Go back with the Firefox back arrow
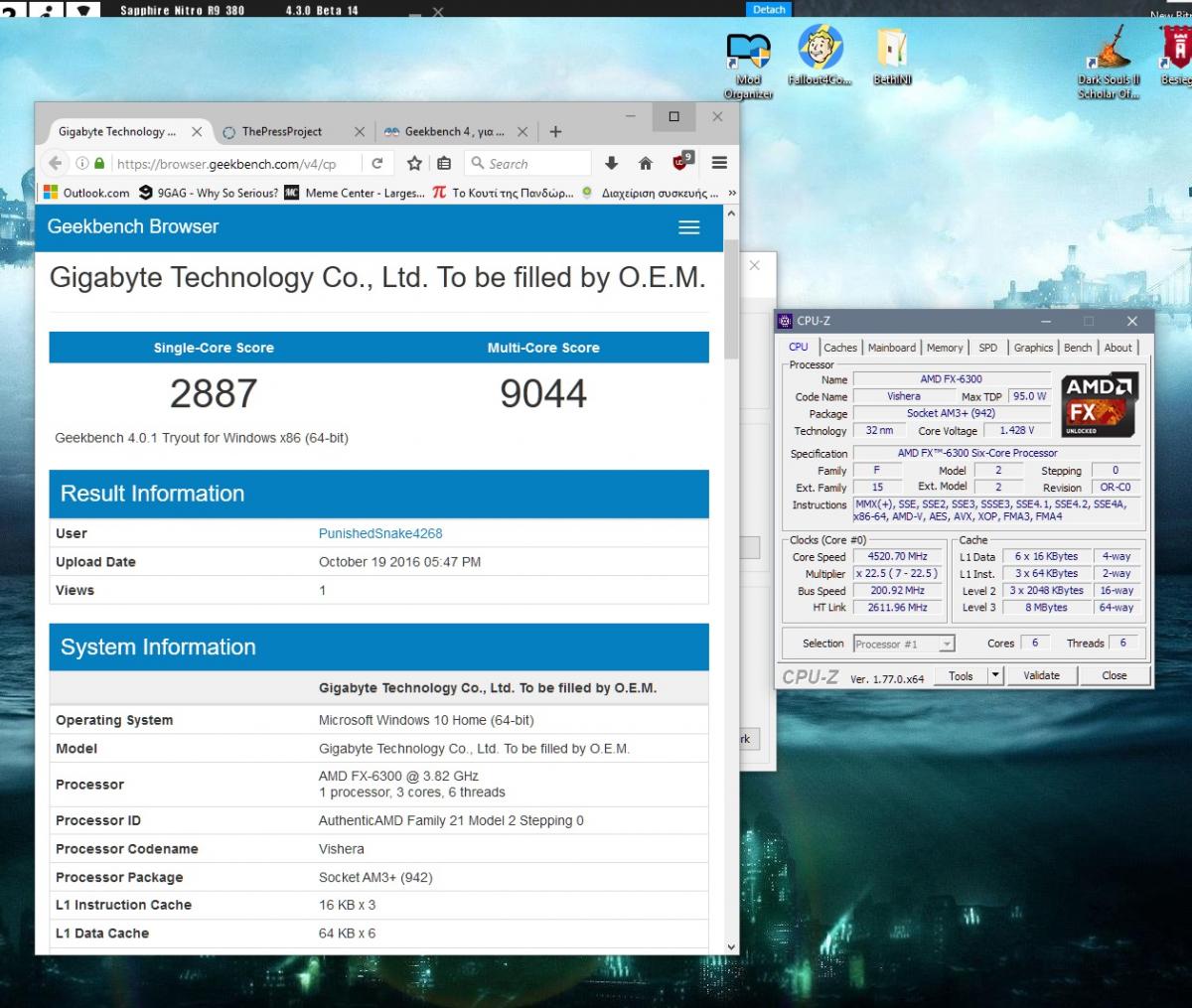1192x1008 pixels. tap(56, 164)
